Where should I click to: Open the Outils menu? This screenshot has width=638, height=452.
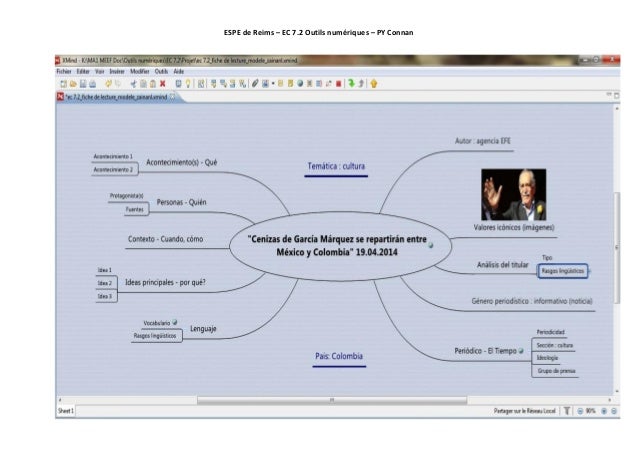coord(161,71)
